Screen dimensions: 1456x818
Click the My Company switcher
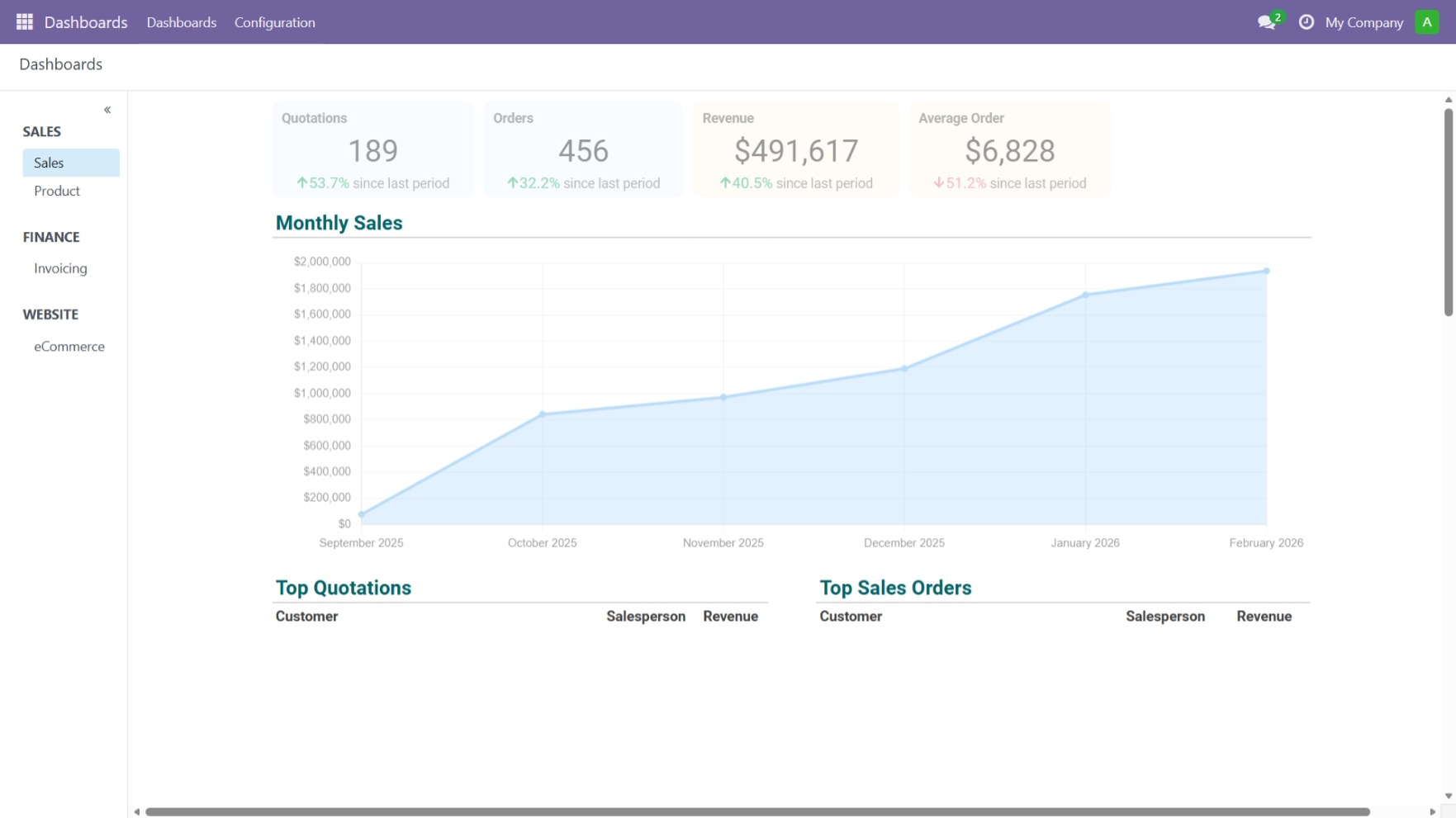tap(1364, 22)
